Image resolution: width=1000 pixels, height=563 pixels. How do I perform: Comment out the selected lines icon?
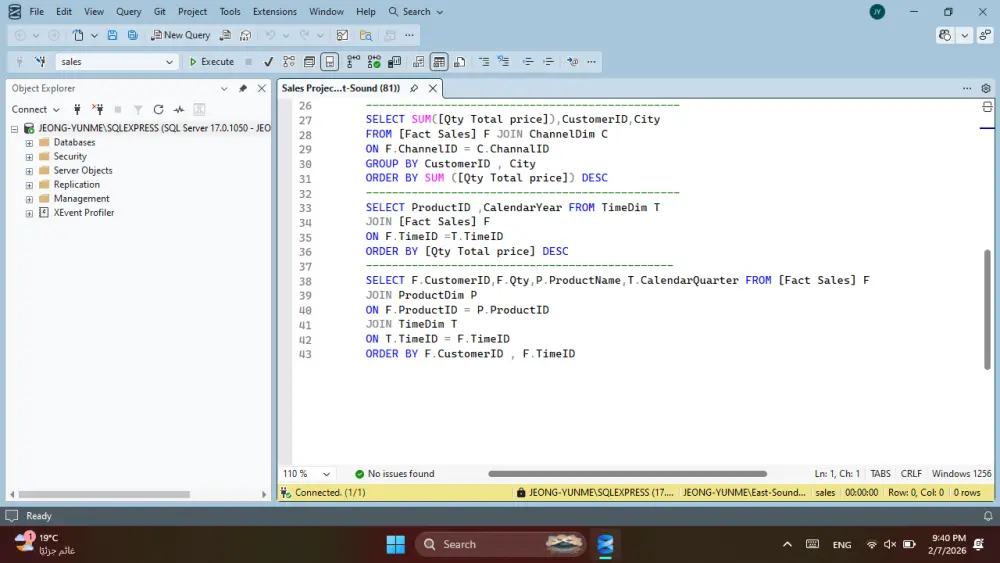484,62
